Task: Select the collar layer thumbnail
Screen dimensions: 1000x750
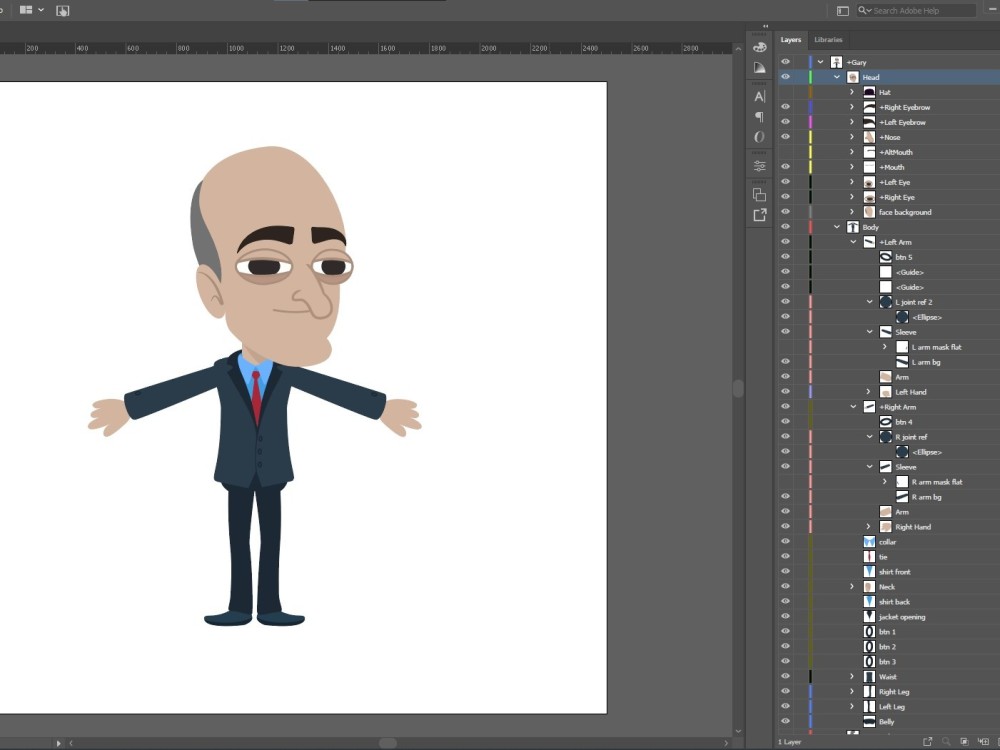Action: 869,542
